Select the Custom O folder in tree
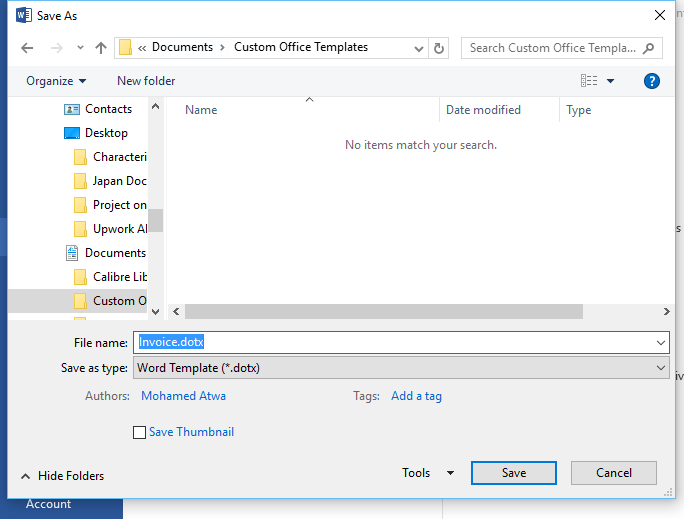 (x=120, y=301)
